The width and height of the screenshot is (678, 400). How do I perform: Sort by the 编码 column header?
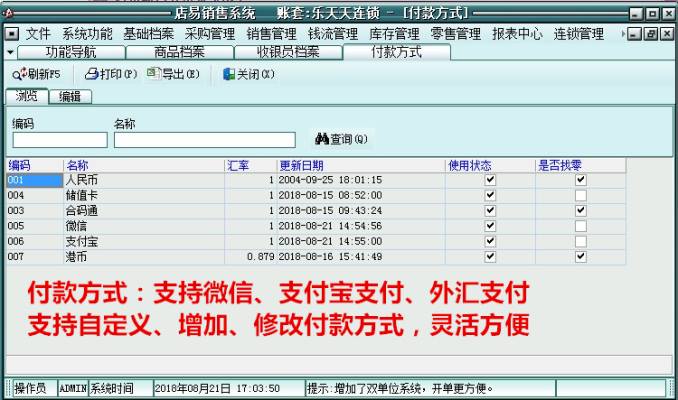coord(35,166)
